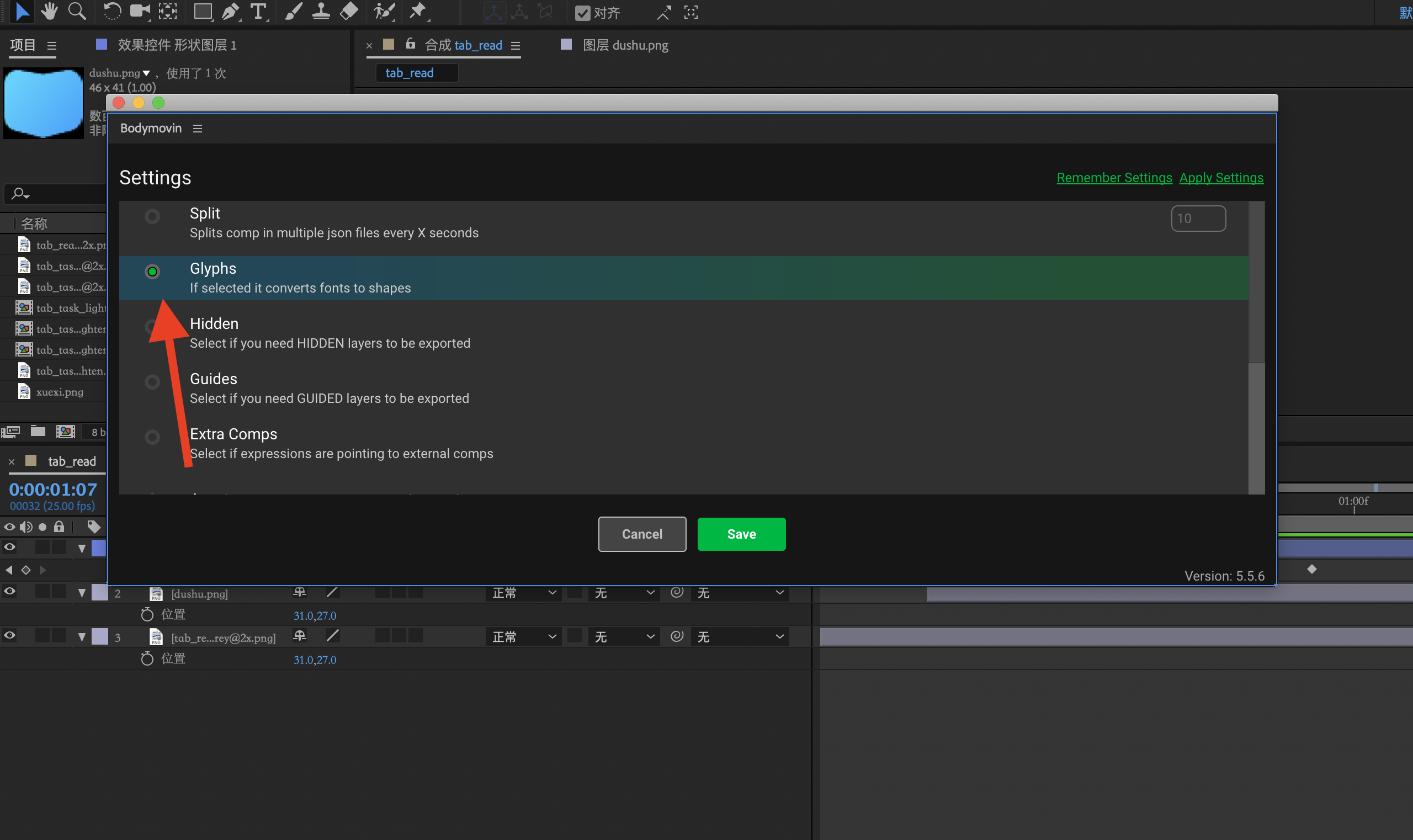
Task: Click the New Folder icon in Project panel
Action: pyautogui.click(x=38, y=432)
